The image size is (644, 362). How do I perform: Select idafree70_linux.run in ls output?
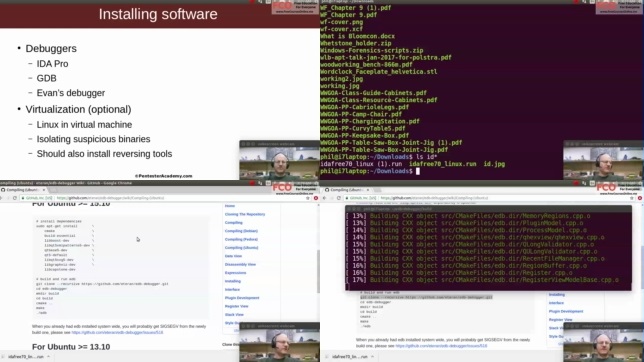click(x=443, y=164)
